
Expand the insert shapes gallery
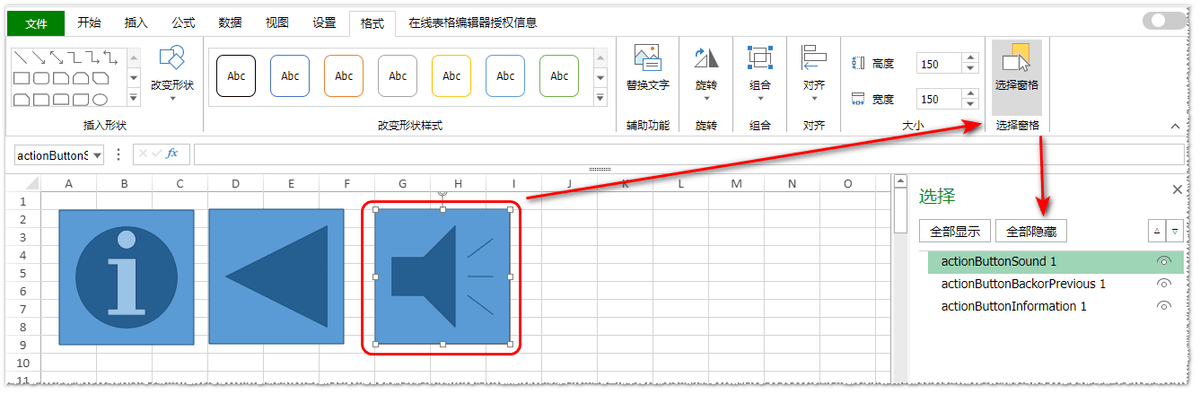[x=133, y=97]
